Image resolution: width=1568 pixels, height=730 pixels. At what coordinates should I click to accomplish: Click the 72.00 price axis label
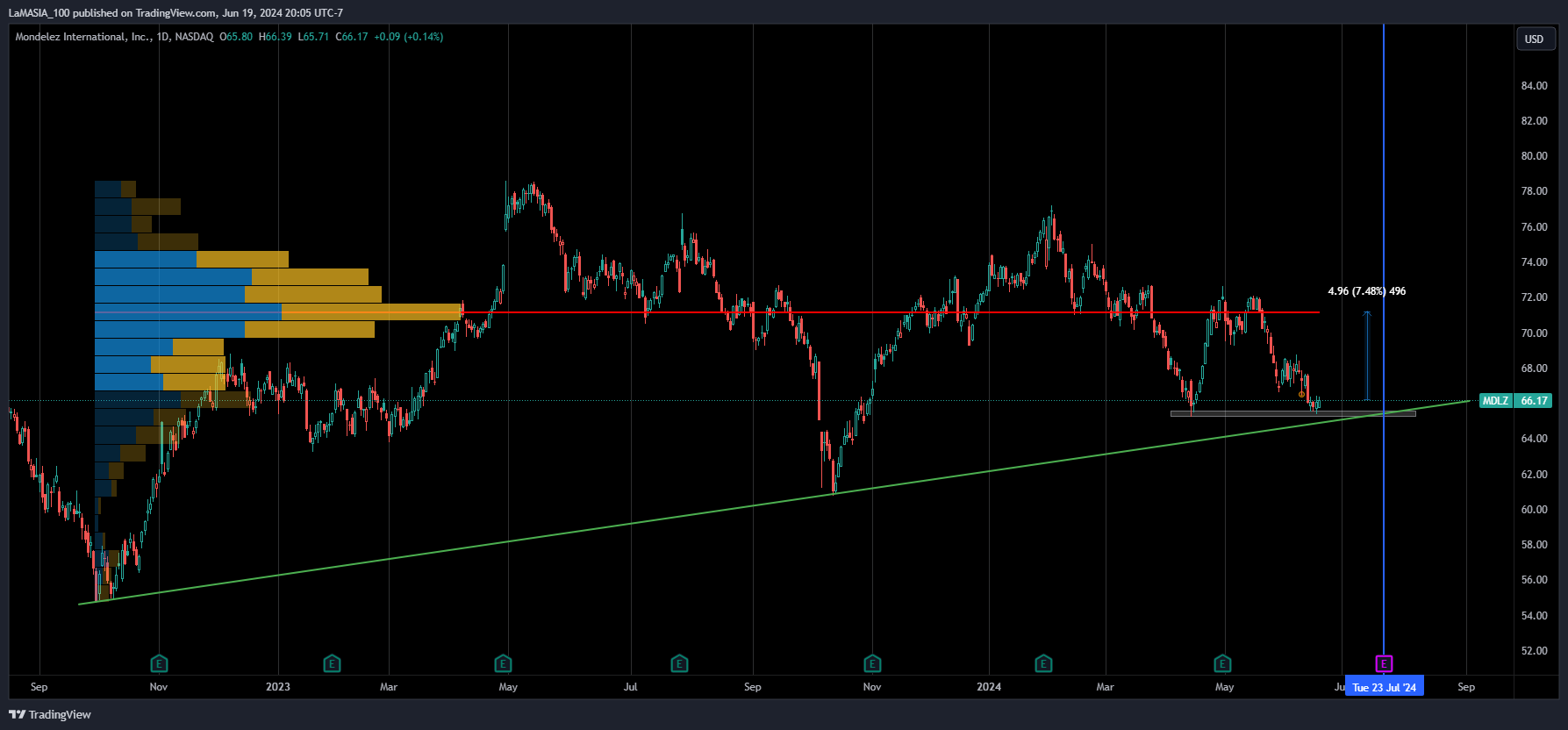coord(1535,297)
